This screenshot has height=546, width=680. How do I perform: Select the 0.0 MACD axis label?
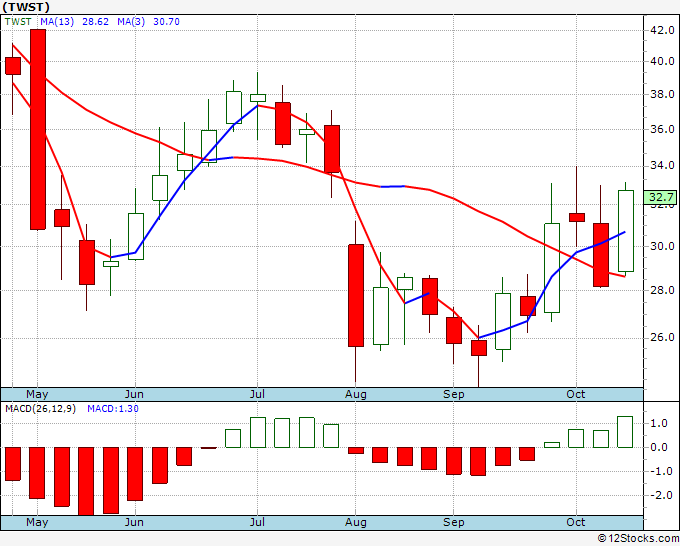659,448
